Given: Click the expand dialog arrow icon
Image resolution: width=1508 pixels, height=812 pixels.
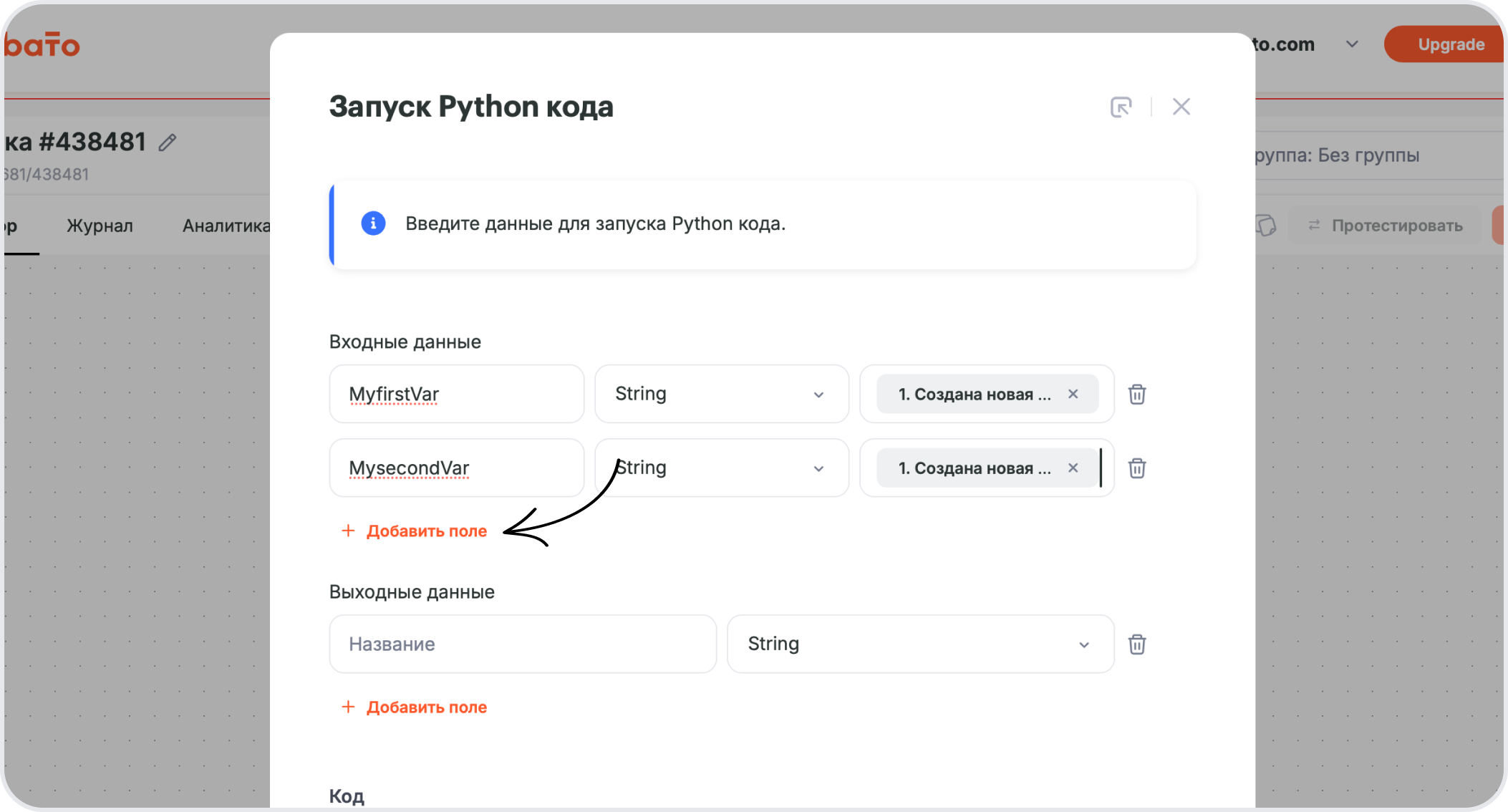Looking at the screenshot, I should (1121, 107).
